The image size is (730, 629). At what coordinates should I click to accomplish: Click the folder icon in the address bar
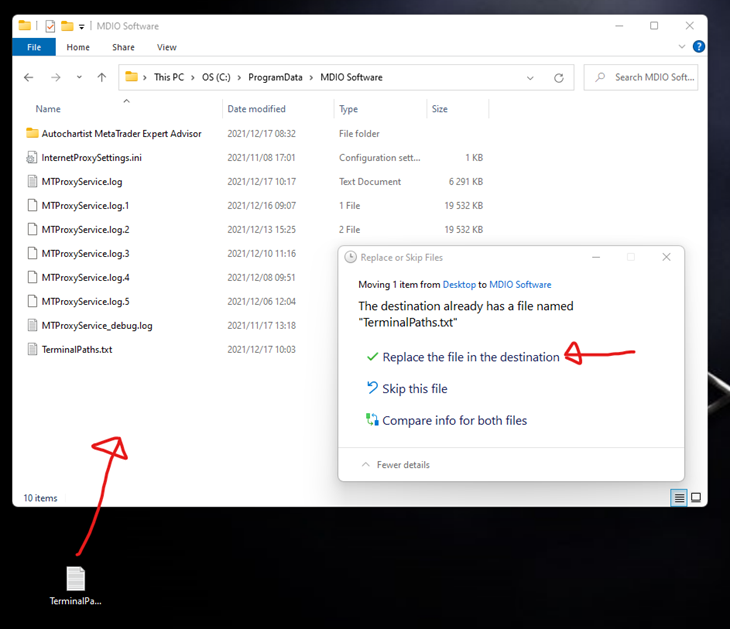coord(132,77)
